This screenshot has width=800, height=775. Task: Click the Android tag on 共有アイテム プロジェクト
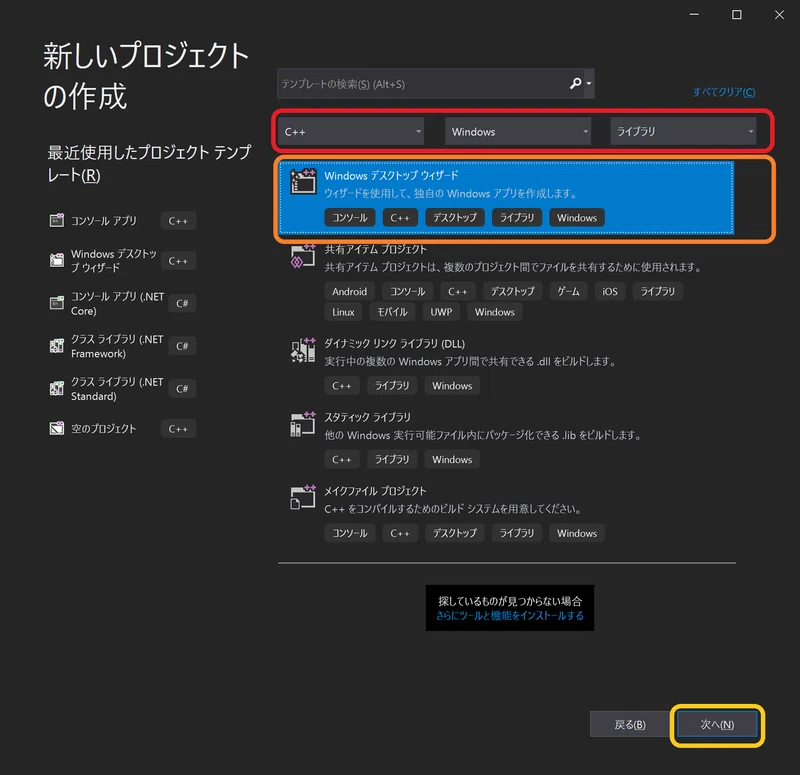(x=349, y=291)
